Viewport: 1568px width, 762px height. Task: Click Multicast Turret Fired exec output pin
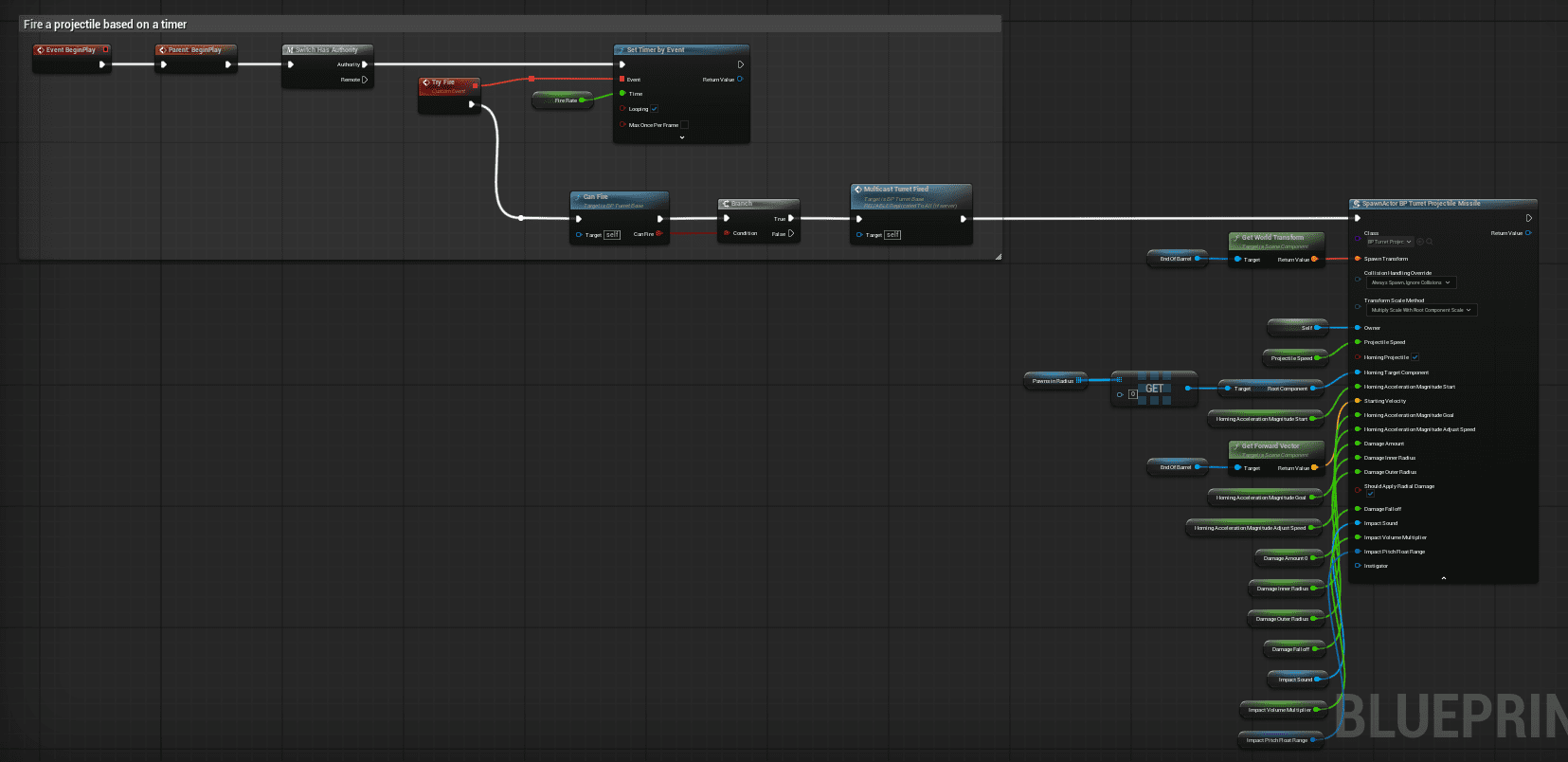(963, 219)
